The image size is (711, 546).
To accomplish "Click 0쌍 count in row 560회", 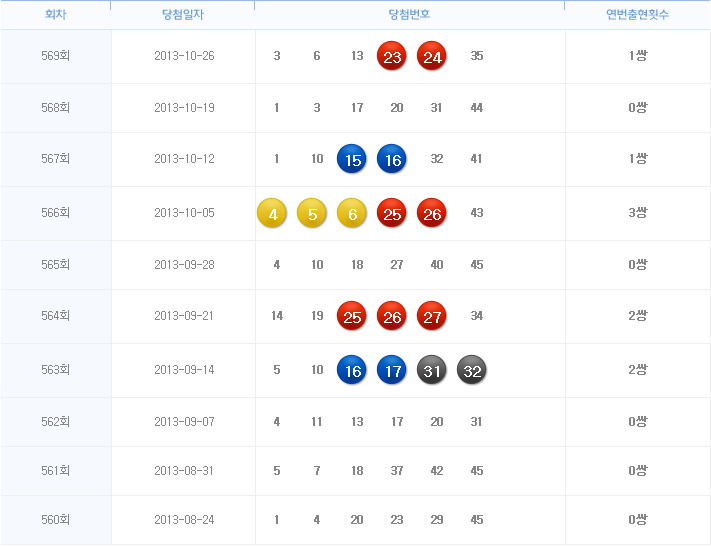I will point(638,520).
